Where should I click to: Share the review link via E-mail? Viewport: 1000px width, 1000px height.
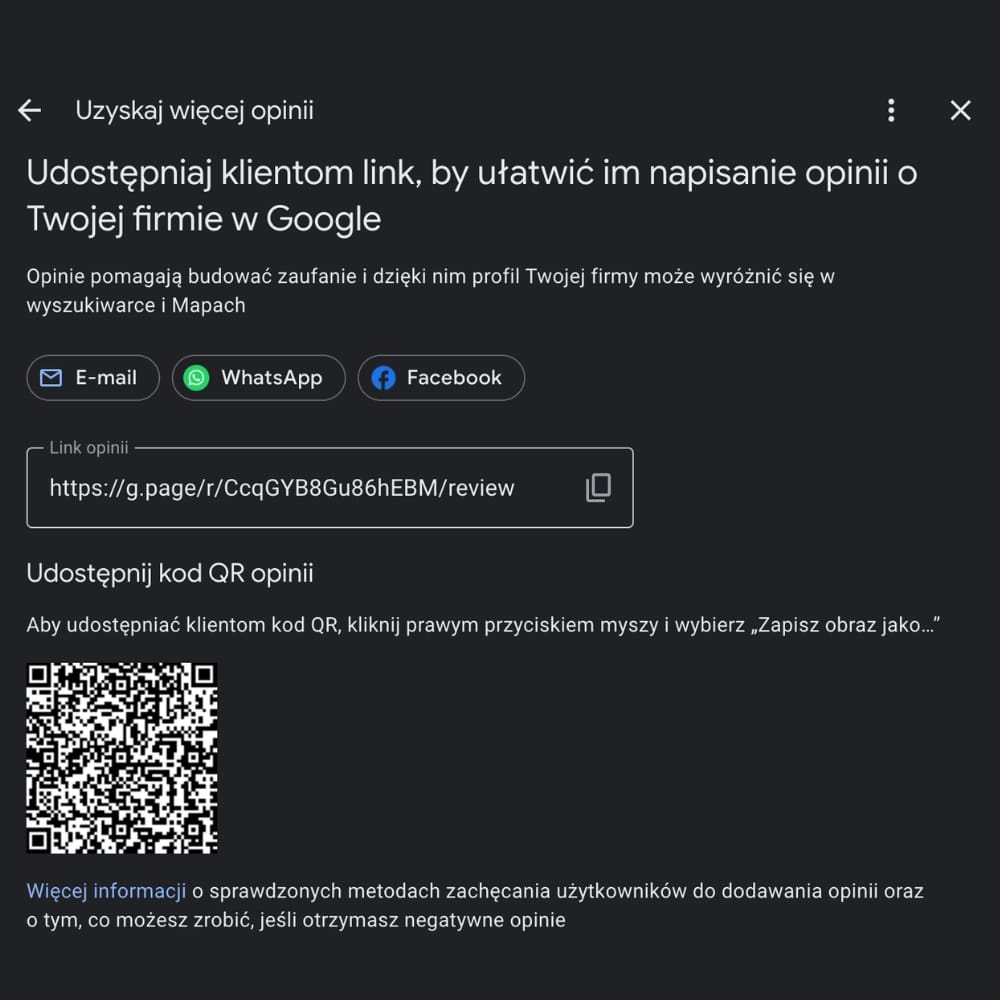click(93, 378)
